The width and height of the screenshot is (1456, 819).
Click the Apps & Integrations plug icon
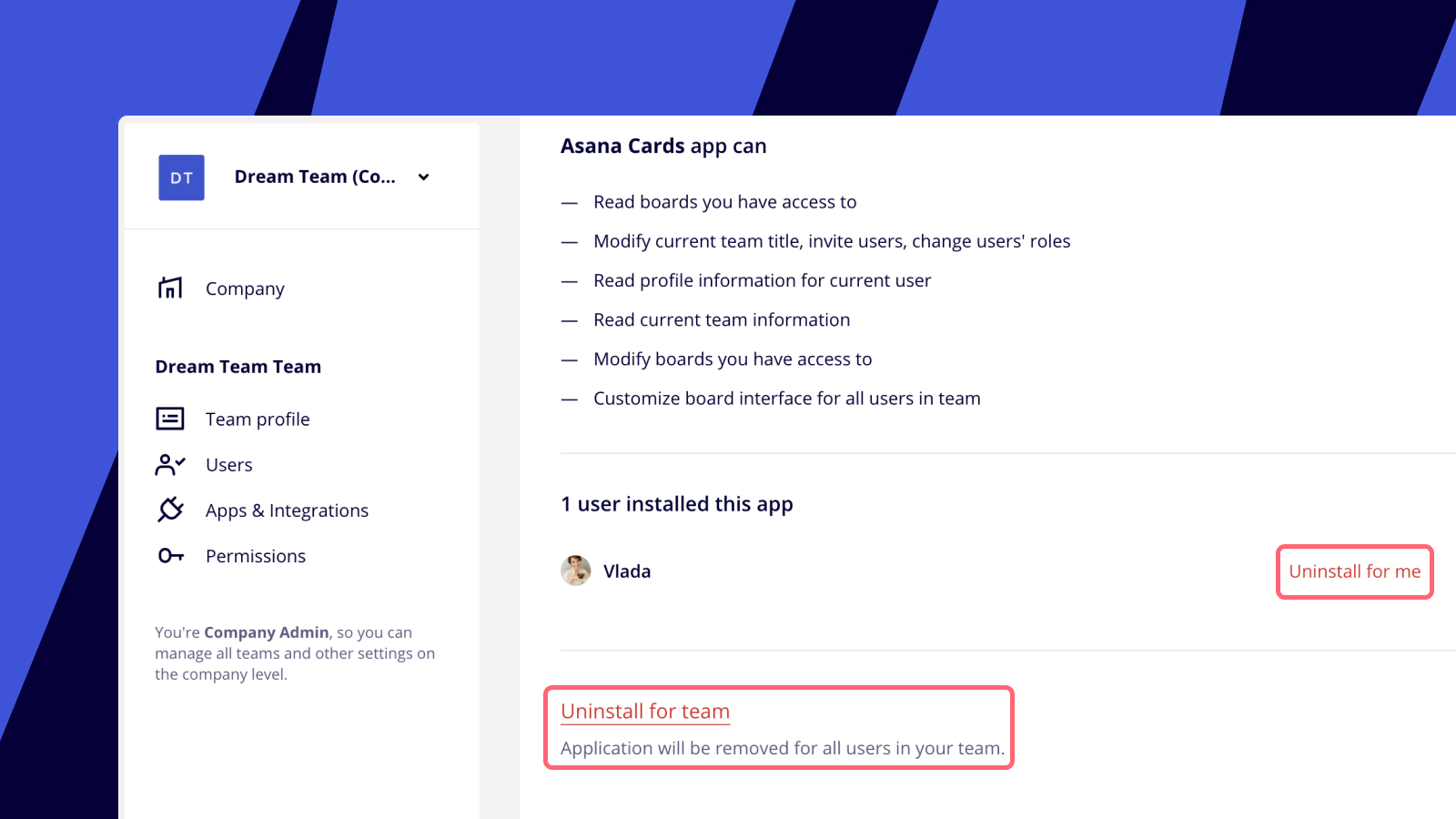point(170,510)
